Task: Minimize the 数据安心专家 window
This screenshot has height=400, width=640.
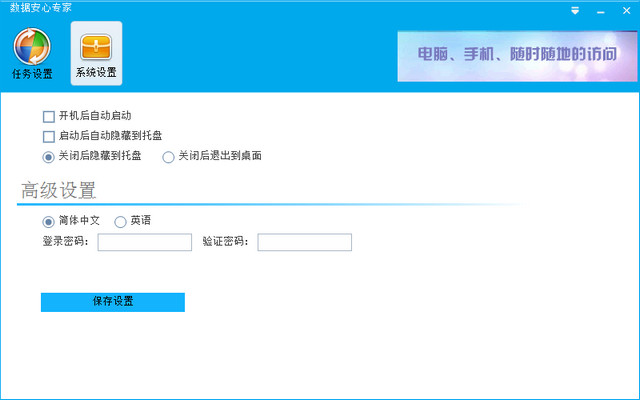Action: coord(600,11)
